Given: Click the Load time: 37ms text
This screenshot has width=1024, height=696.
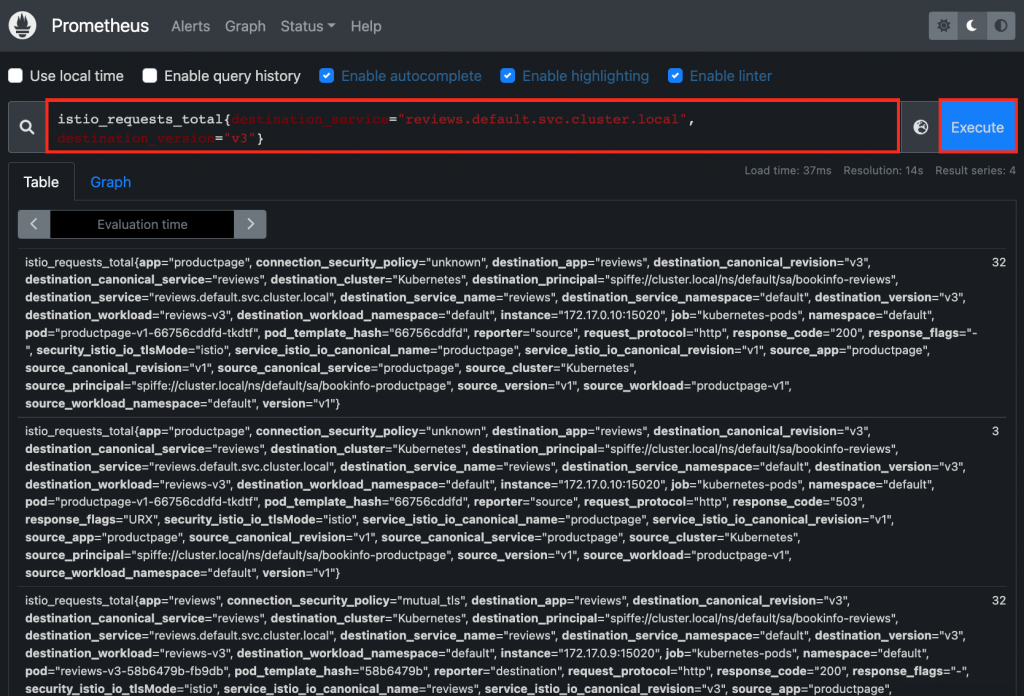Looking at the screenshot, I should pos(788,170).
